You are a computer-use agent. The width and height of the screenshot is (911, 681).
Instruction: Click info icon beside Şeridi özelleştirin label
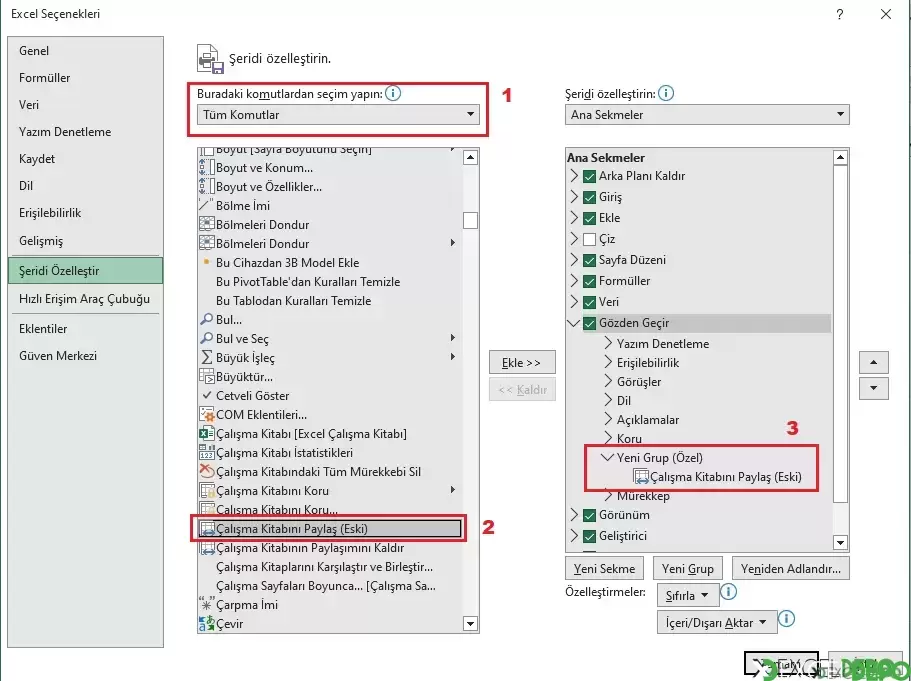point(666,93)
